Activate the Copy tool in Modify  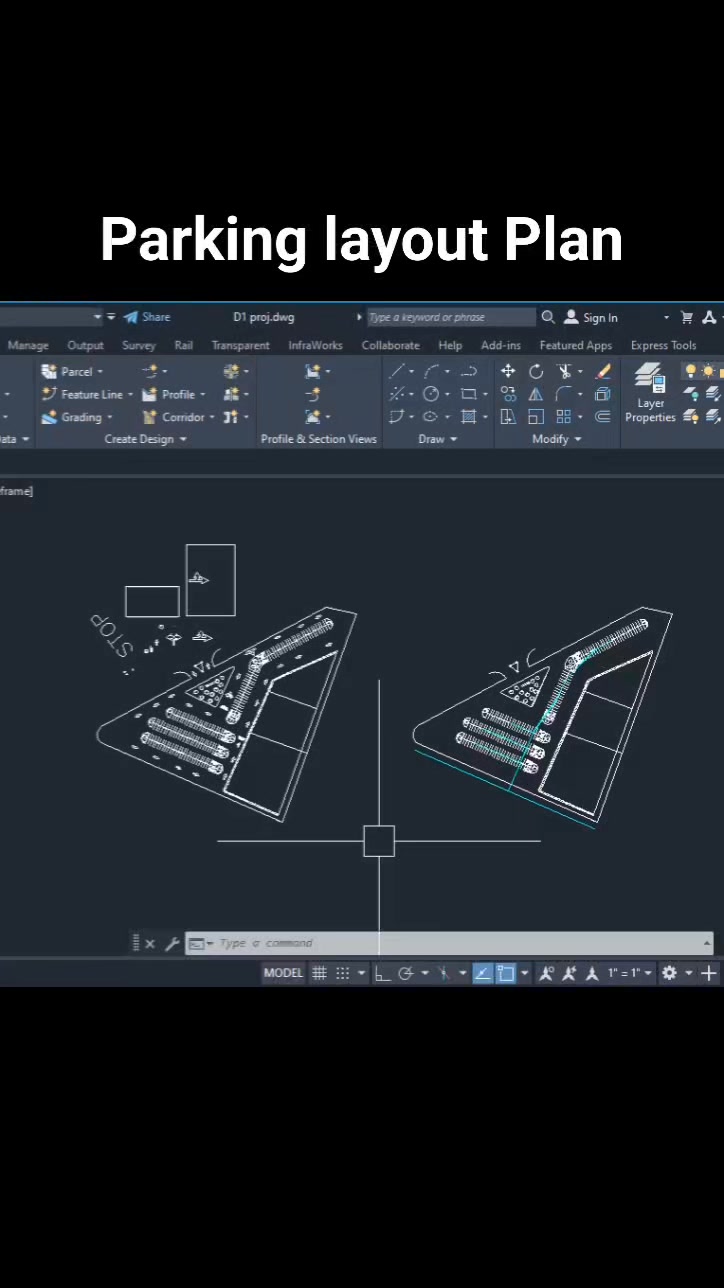pyautogui.click(x=508, y=394)
